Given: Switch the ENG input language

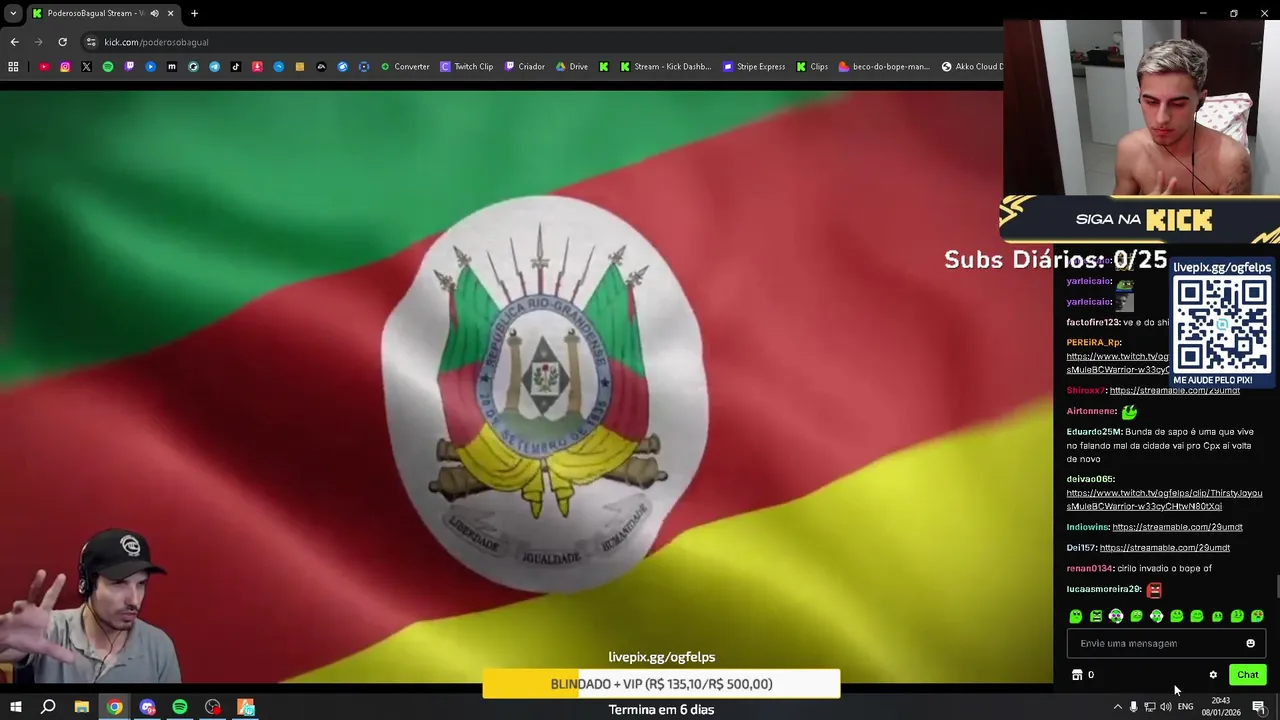Looking at the screenshot, I should point(1185,707).
